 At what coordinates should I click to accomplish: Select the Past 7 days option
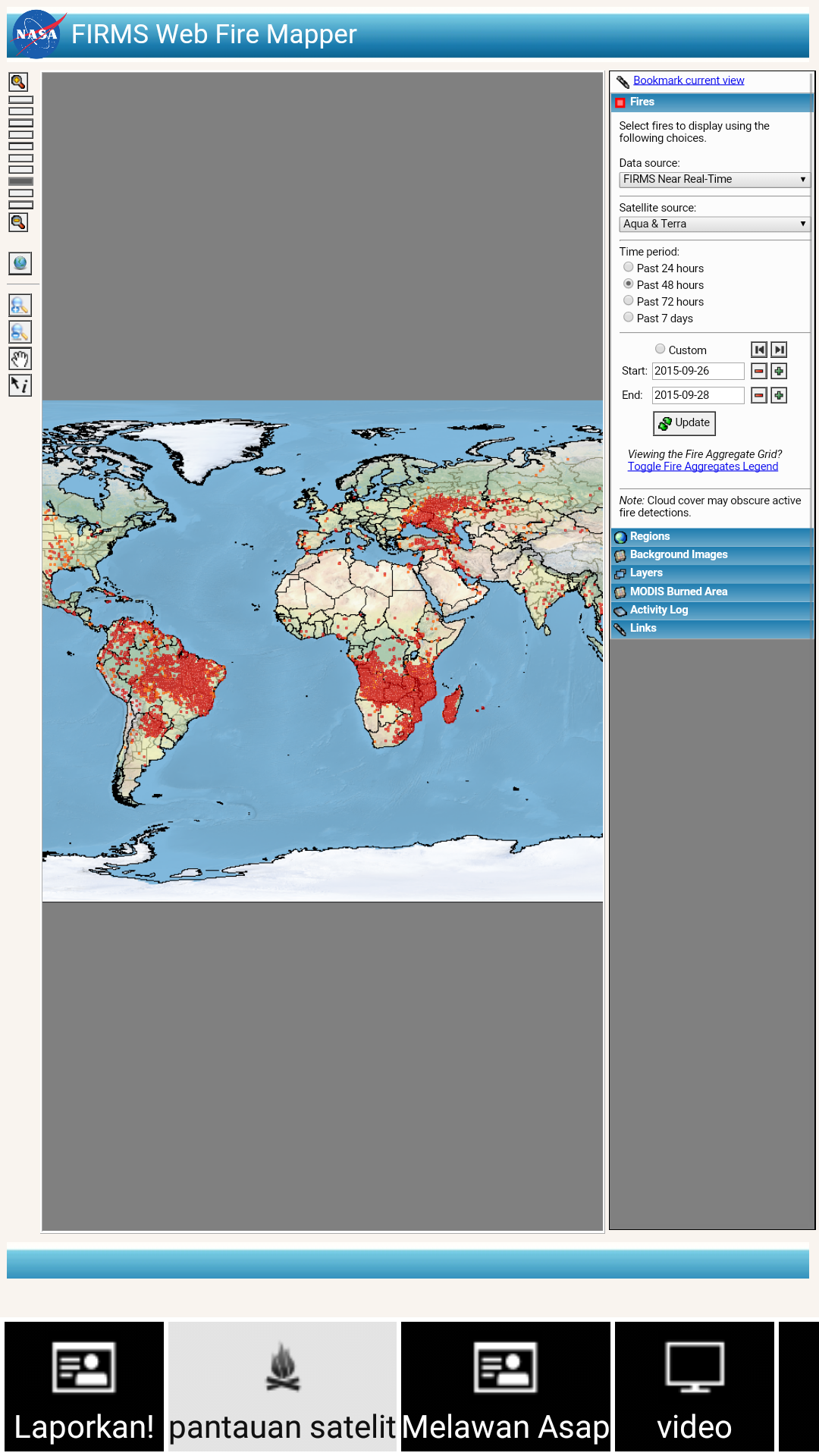pyautogui.click(x=629, y=317)
